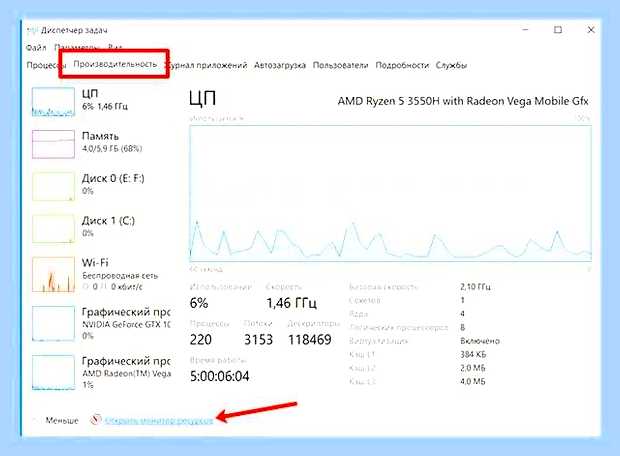This screenshot has width=620, height=456.
Task: Click the Память label in the sidebar
Action: 100,136
